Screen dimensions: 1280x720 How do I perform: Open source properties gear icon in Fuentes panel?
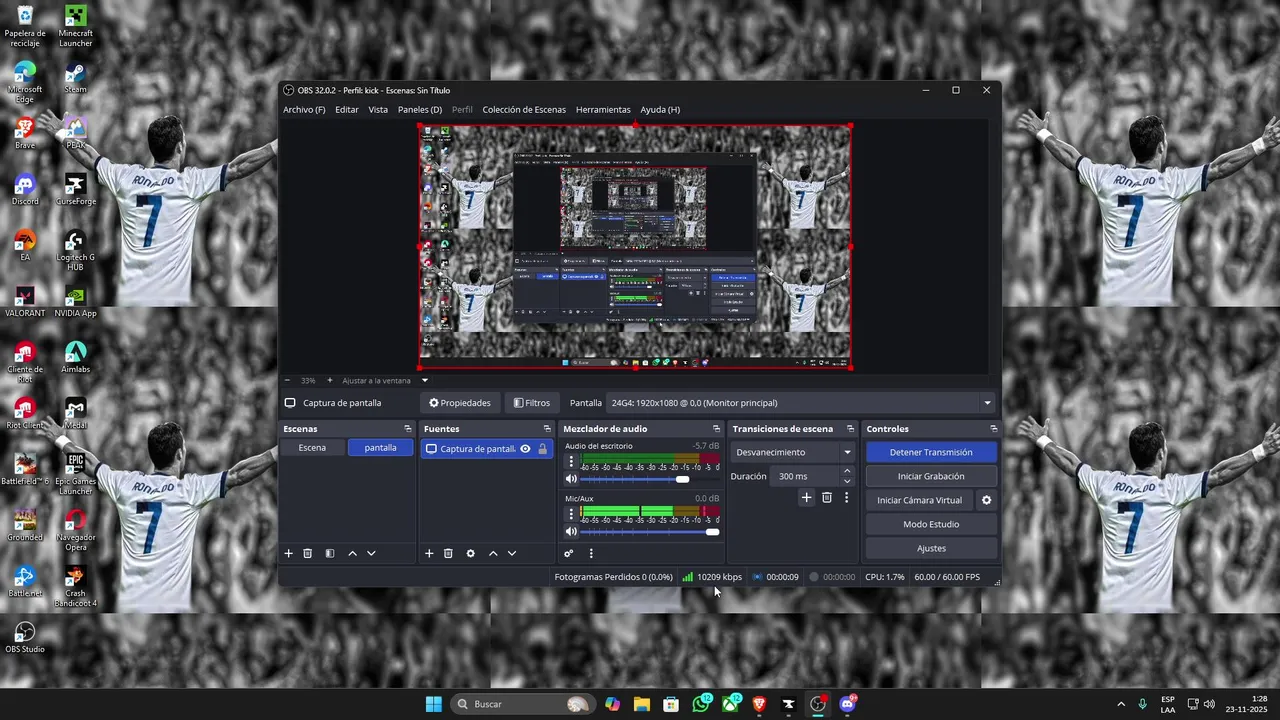point(471,553)
